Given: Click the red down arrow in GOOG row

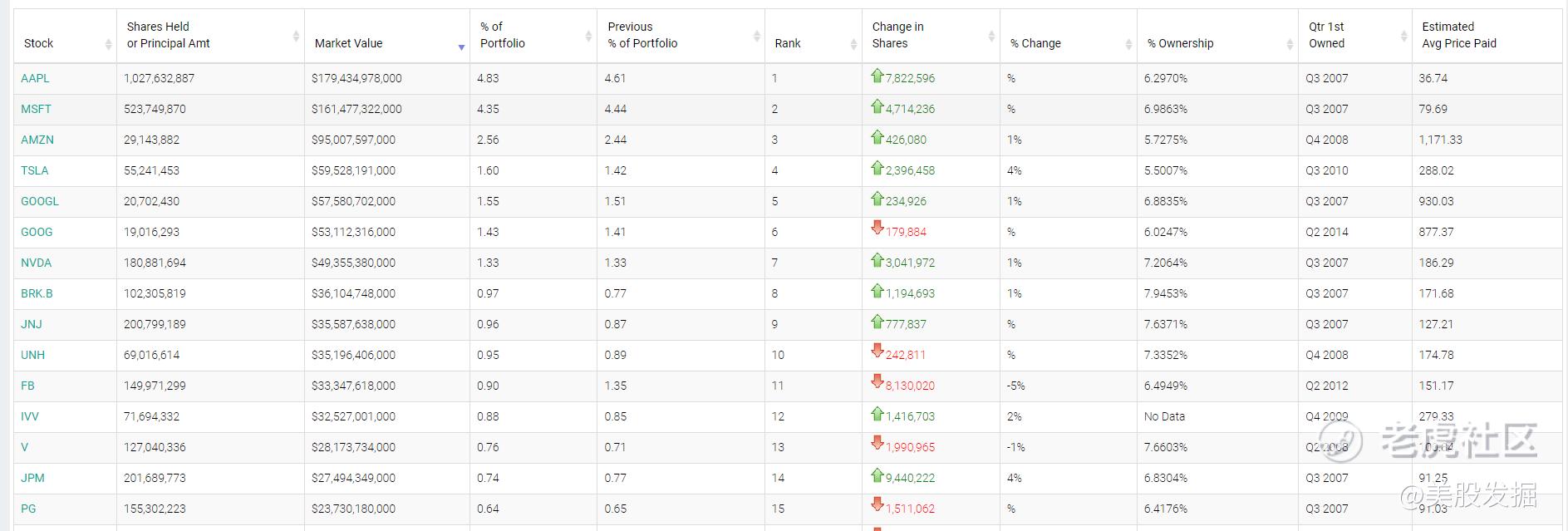Looking at the screenshot, I should click(877, 228).
